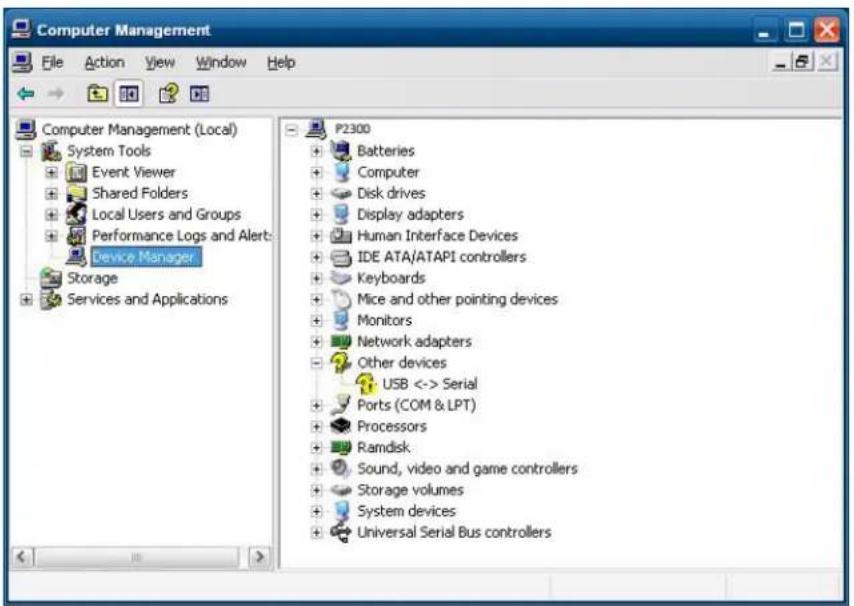Restore the inner MDI child window
This screenshot has height=606, width=854.
pos(802,62)
